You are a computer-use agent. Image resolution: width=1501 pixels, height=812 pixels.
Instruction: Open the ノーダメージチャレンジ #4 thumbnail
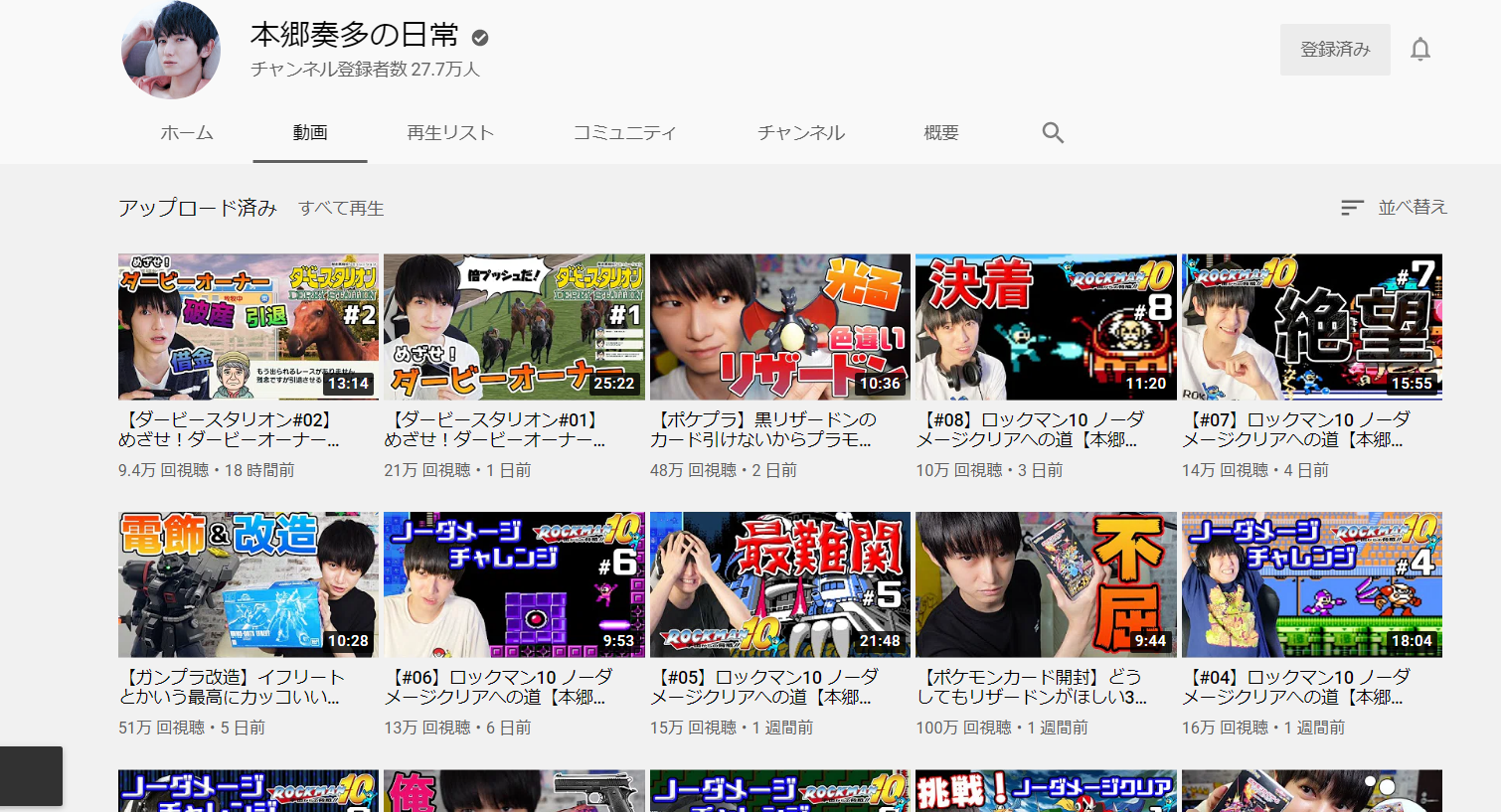tap(1312, 584)
